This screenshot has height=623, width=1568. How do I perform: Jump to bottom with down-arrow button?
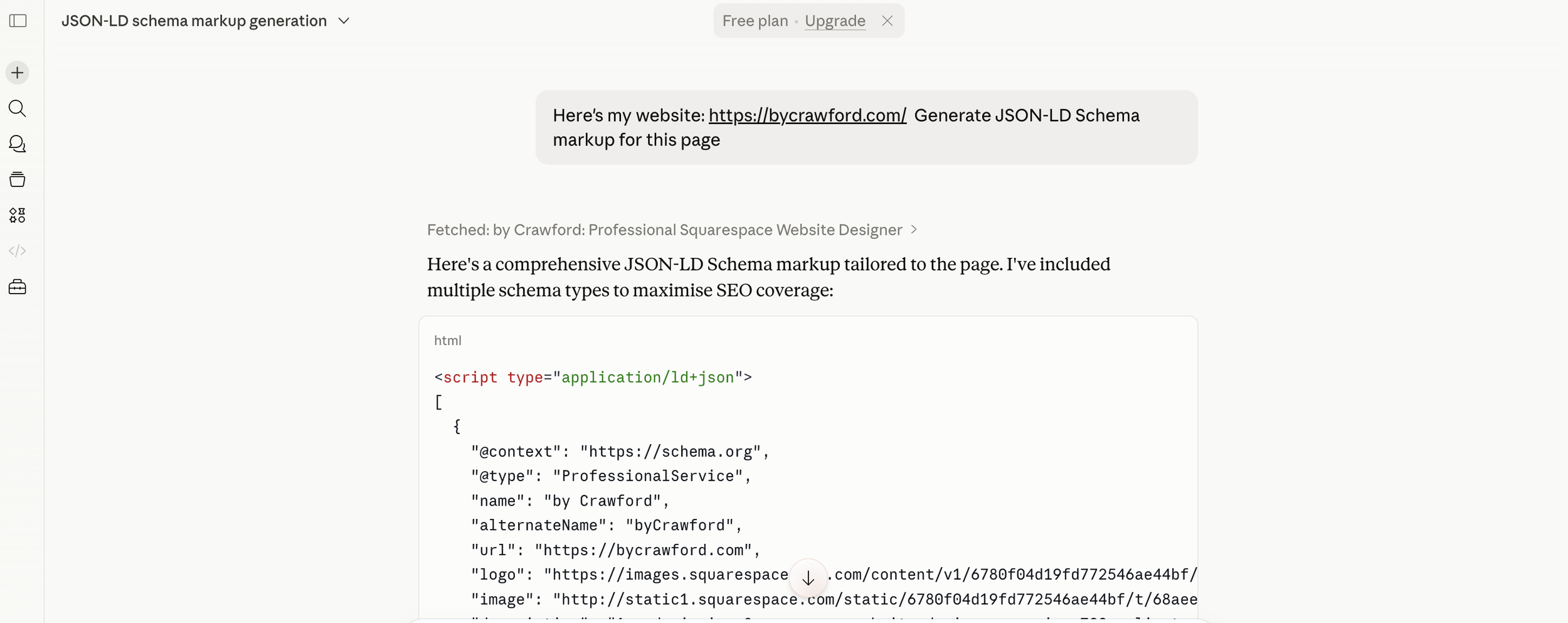click(808, 578)
